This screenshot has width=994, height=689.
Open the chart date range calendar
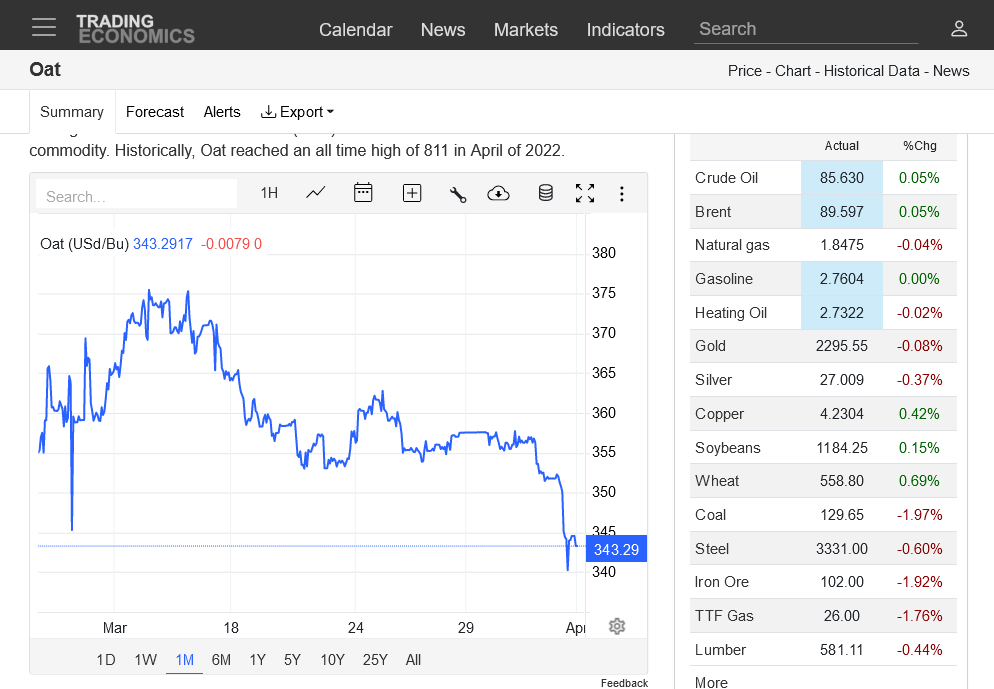(x=363, y=193)
